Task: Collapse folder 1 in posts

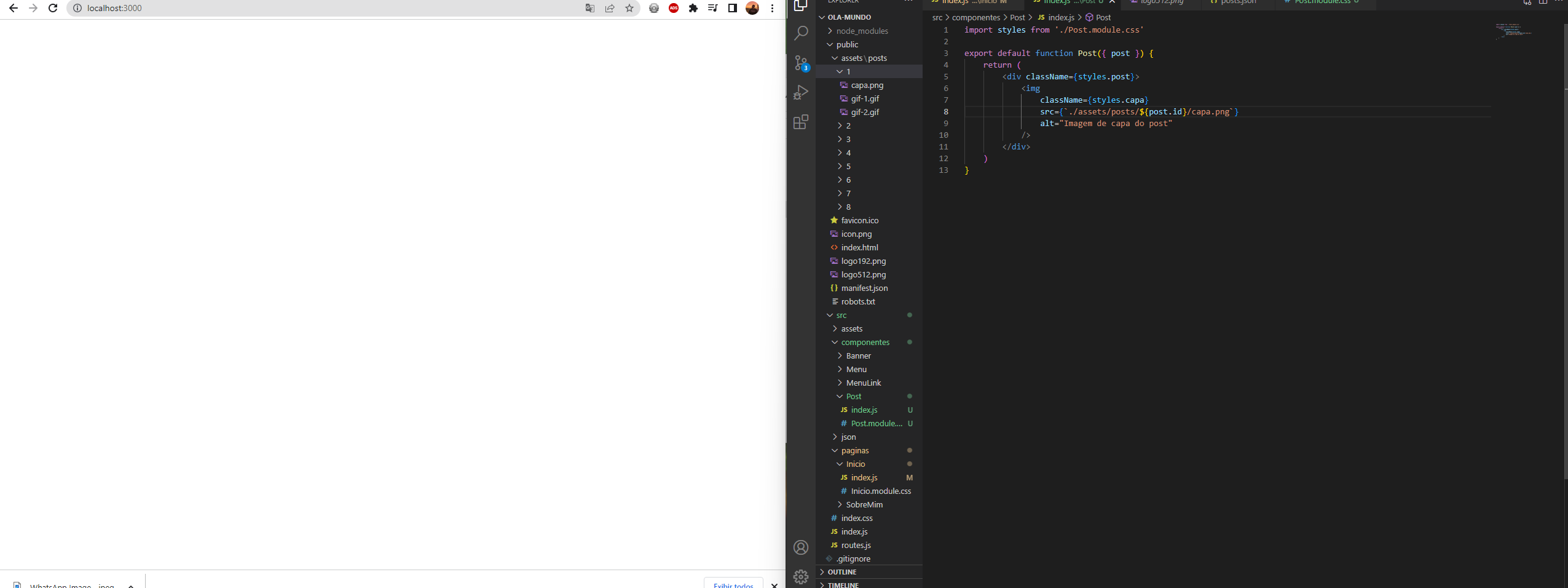Action: coord(869,71)
